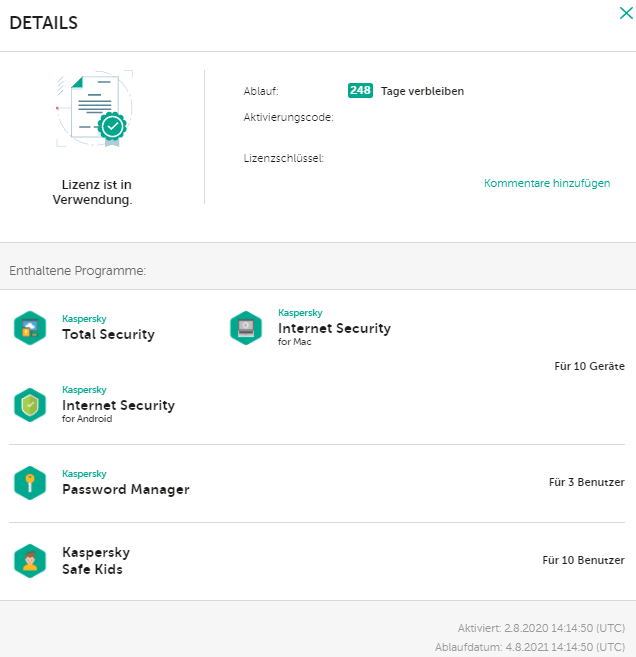
Task: Click the Kommentare hinzufügen link
Action: [547, 184]
